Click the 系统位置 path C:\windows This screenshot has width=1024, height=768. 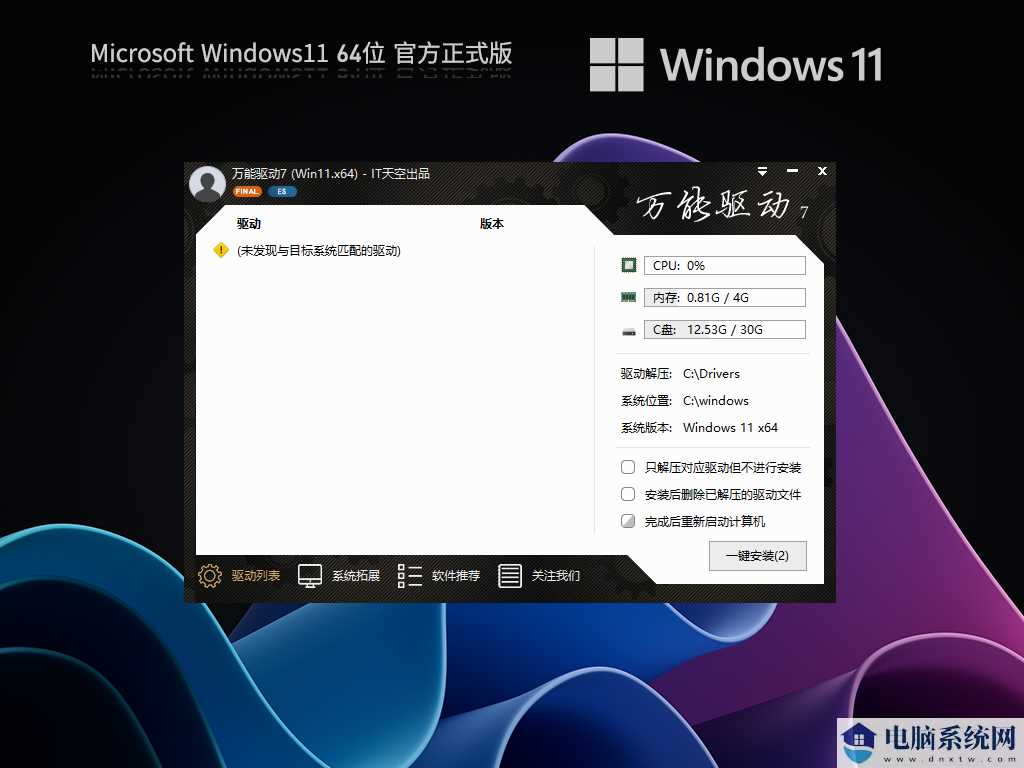716,400
